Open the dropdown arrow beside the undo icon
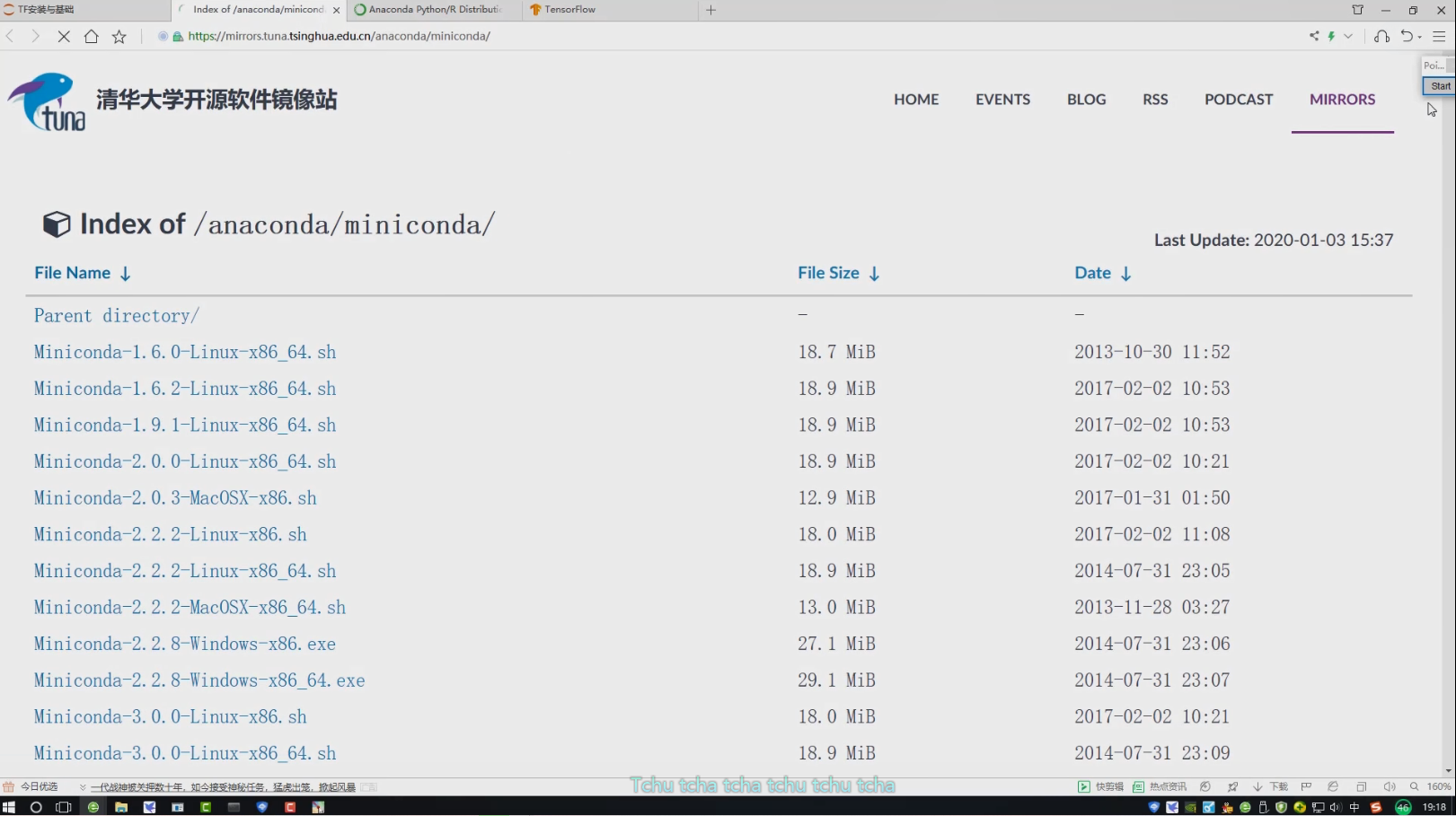This screenshot has width=1456, height=816. coord(1419,37)
